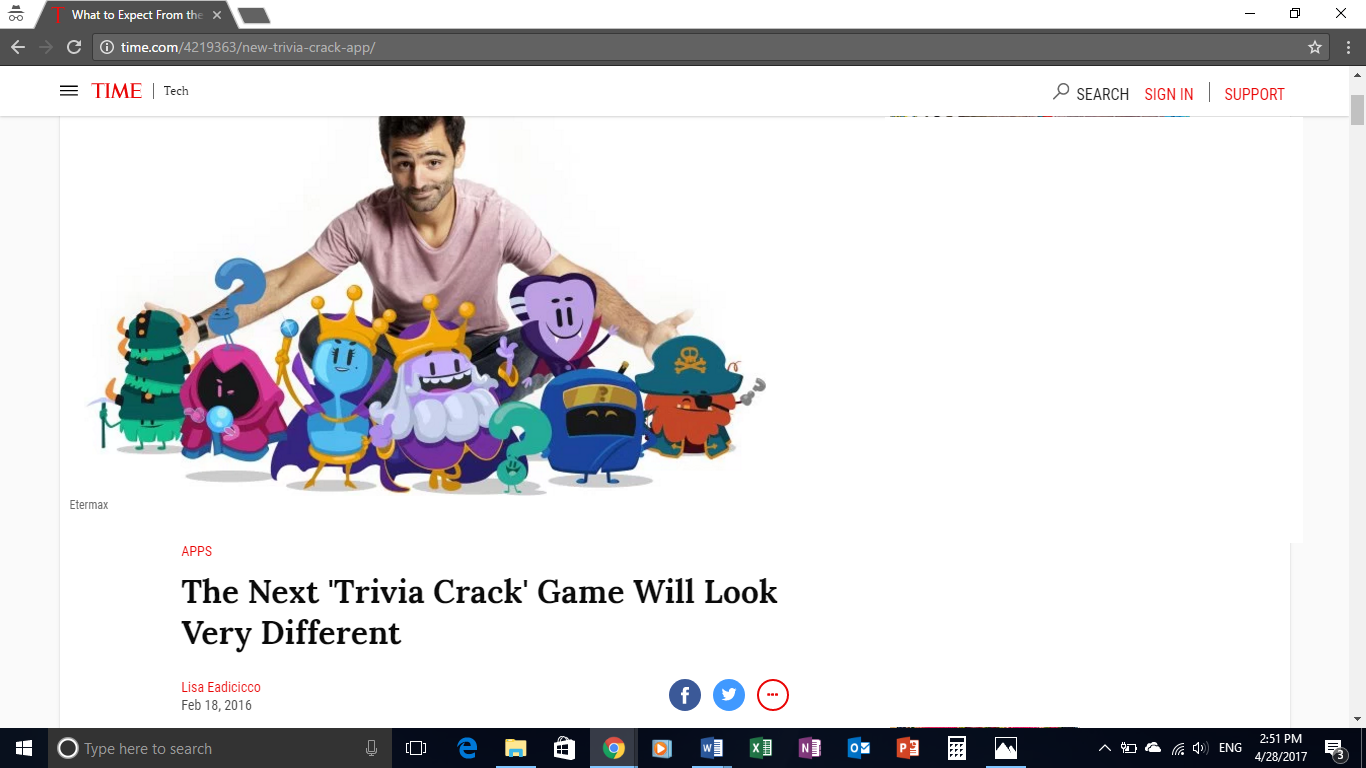Image resolution: width=1366 pixels, height=768 pixels.
Task: View site information icon in address bar
Action: point(107,47)
